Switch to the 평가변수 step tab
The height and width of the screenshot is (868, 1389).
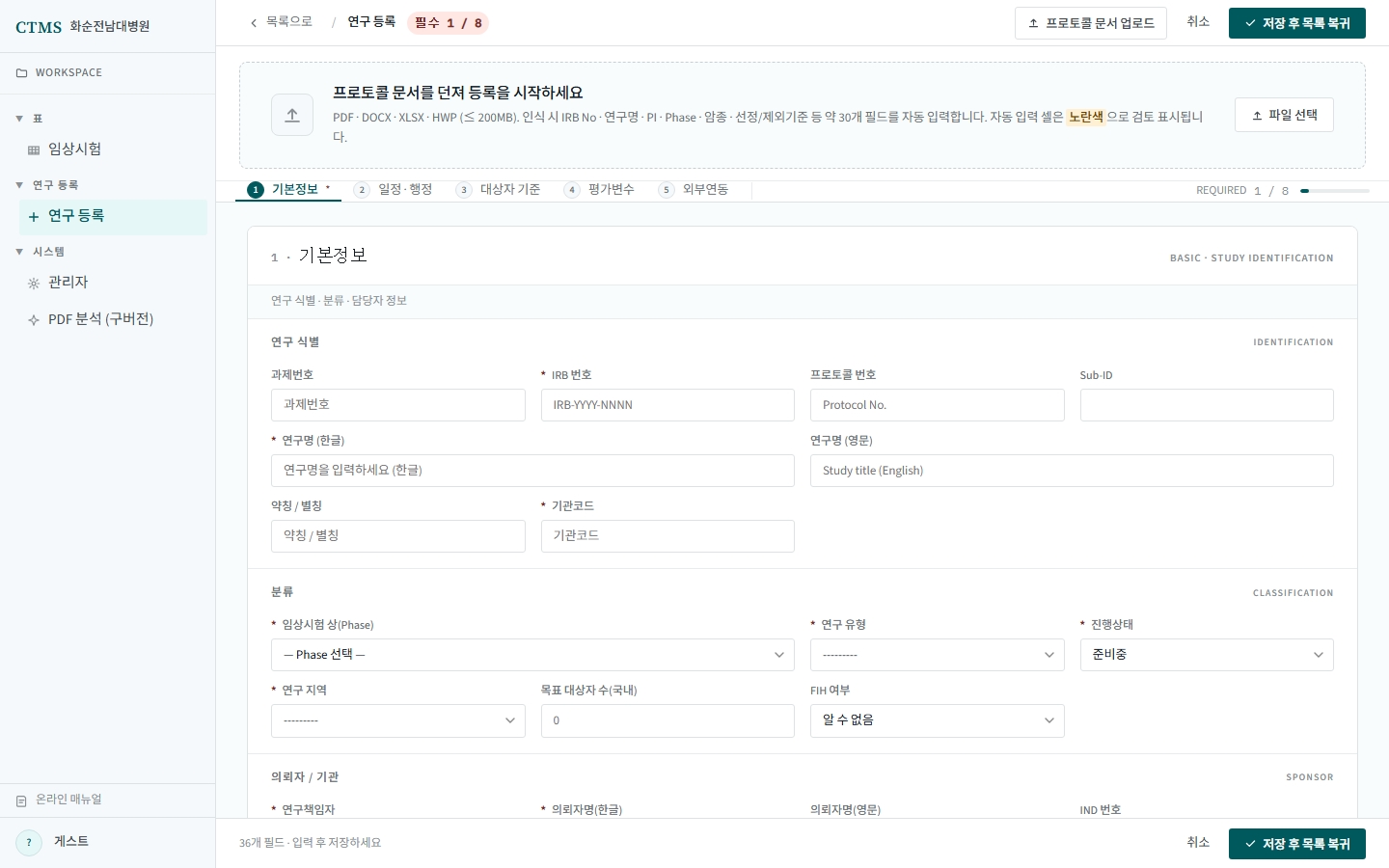tap(600, 190)
